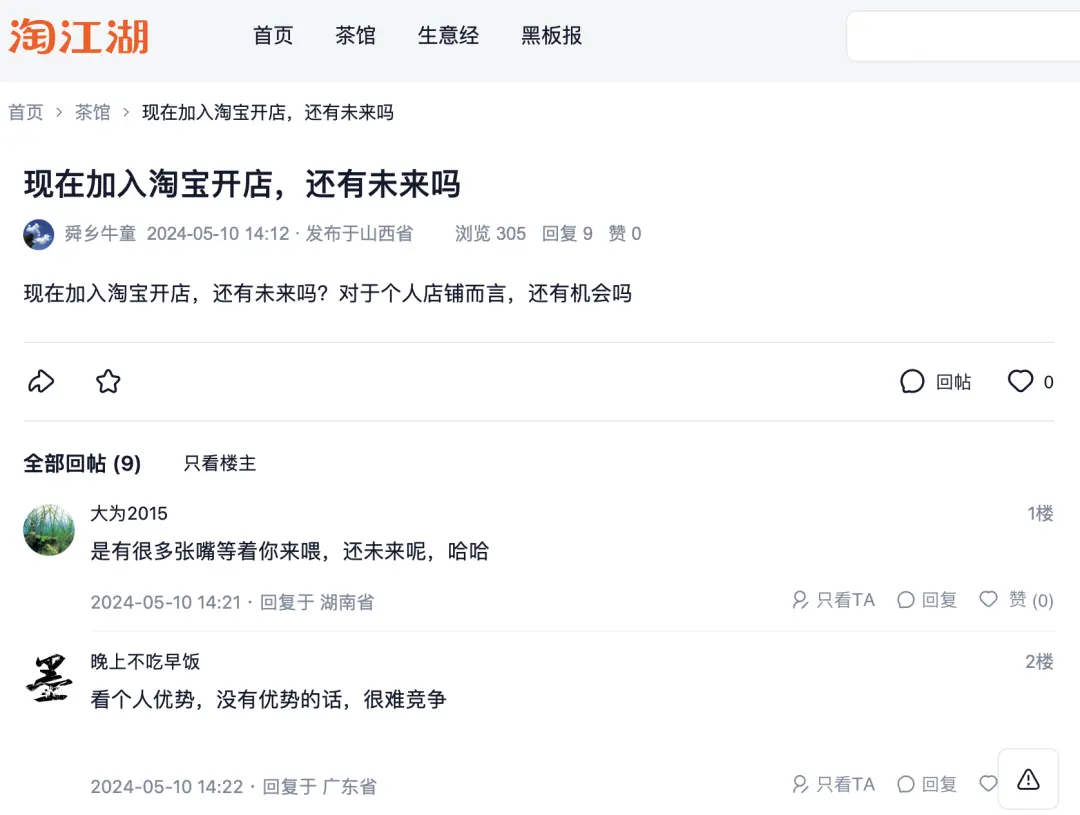The height and width of the screenshot is (815, 1080).
Task: Click the 赞 0 count in header
Action: [x=625, y=234]
